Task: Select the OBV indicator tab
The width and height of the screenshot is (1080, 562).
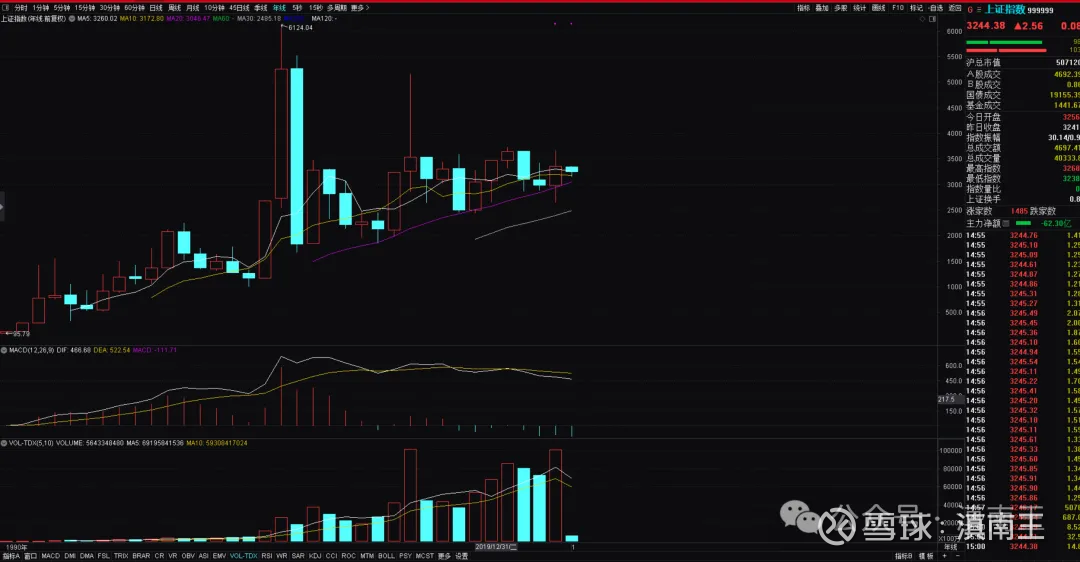Action: coord(188,556)
